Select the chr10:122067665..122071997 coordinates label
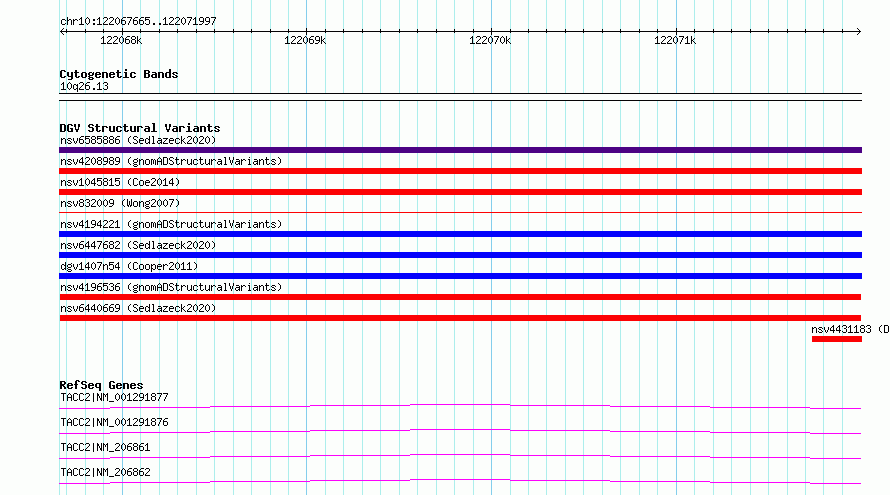The width and height of the screenshot is (890, 495). click(138, 21)
